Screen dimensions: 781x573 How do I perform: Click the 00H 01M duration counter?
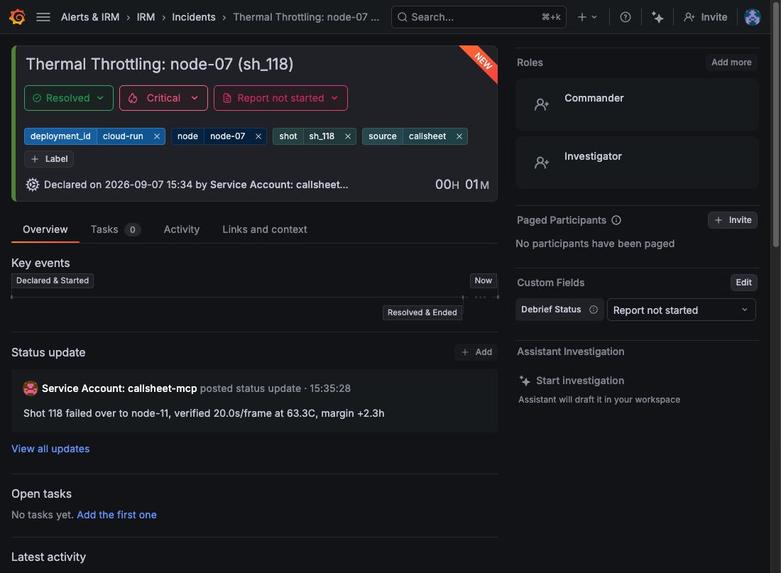(462, 184)
